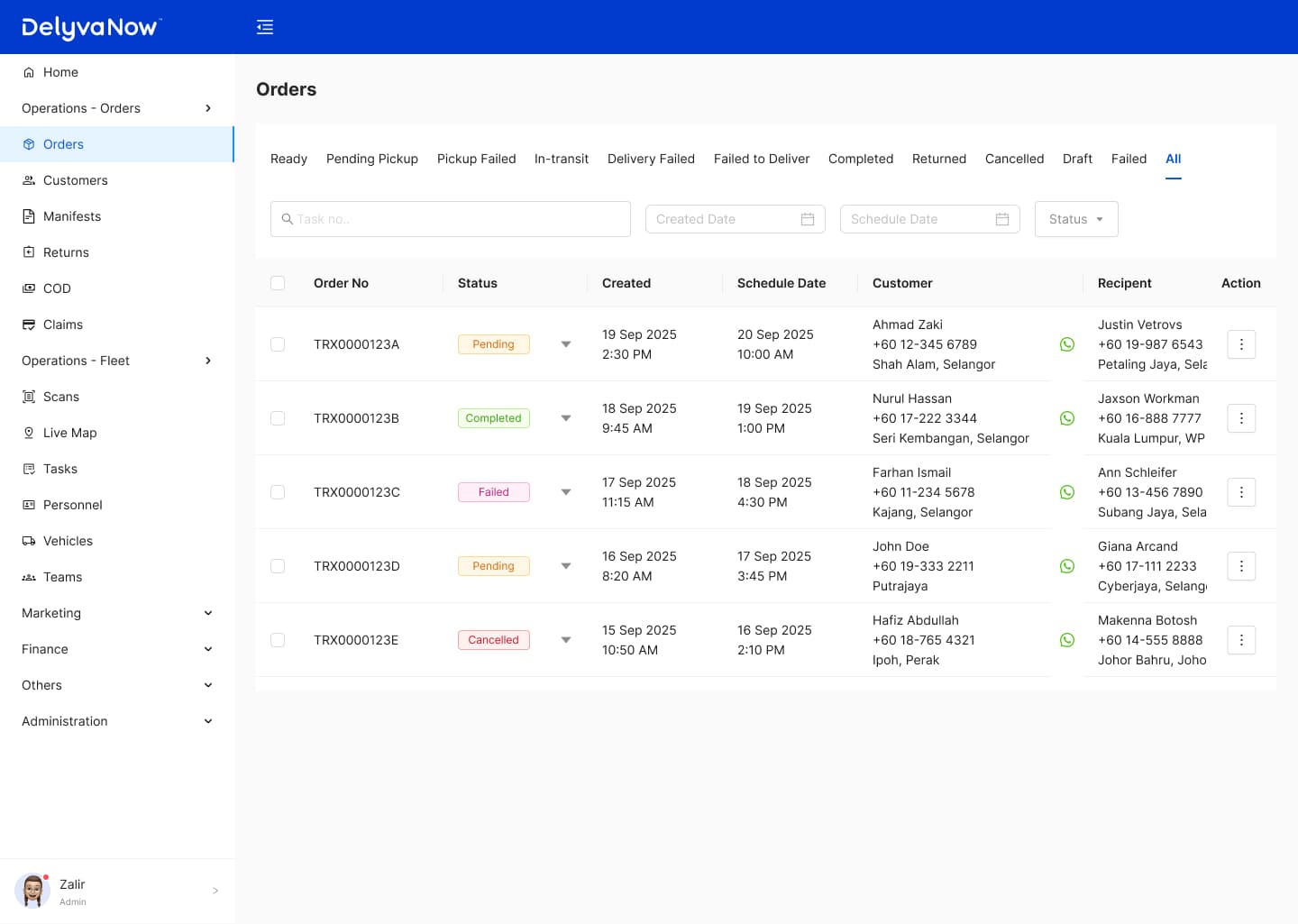Open action menu for TRX0000123A
The image size is (1298, 924).
click(1241, 344)
